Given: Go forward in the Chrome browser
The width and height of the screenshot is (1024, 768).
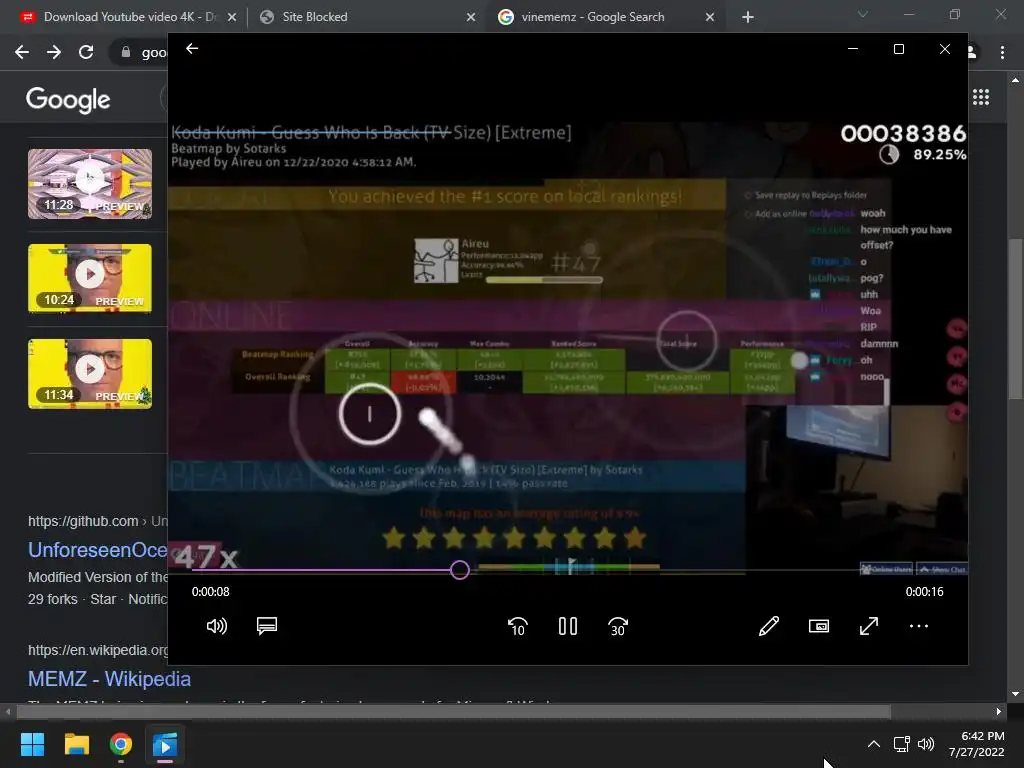Looking at the screenshot, I should pos(54,52).
